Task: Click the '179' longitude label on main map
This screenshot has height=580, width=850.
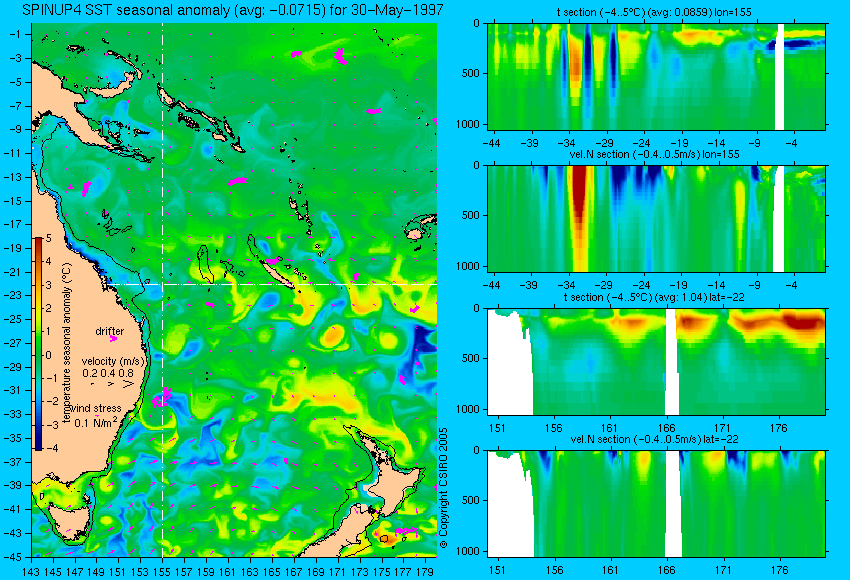Action: [x=424, y=571]
